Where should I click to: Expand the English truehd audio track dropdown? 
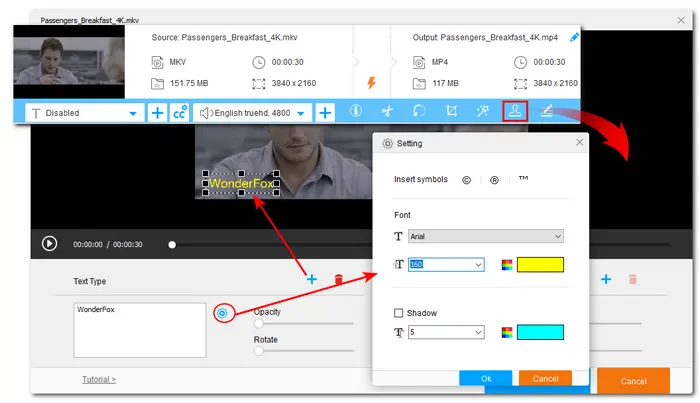click(x=253, y=113)
